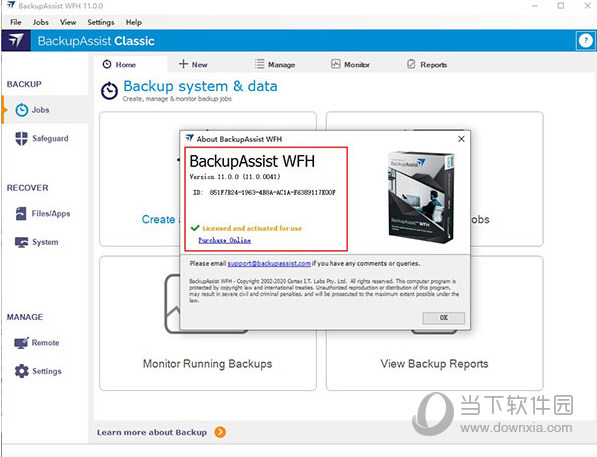
Task: Click the System recovery computer icon
Action: tap(21, 242)
